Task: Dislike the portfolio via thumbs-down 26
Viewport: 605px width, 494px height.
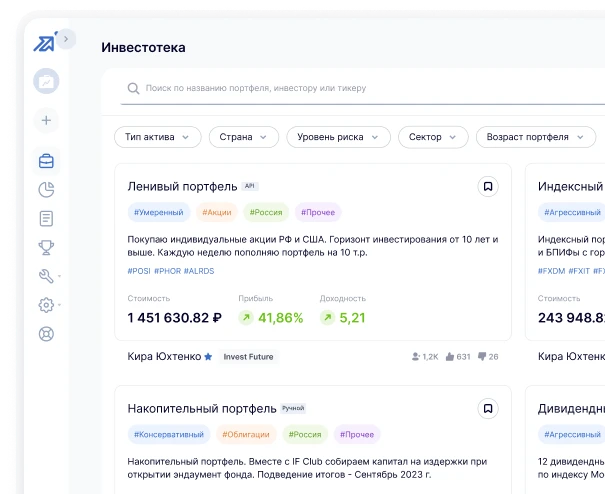Action: point(482,356)
